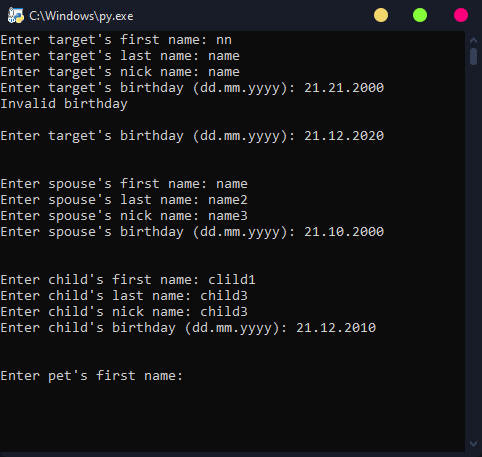
Task: Click the target's first name value "nn"
Action: [224, 40]
